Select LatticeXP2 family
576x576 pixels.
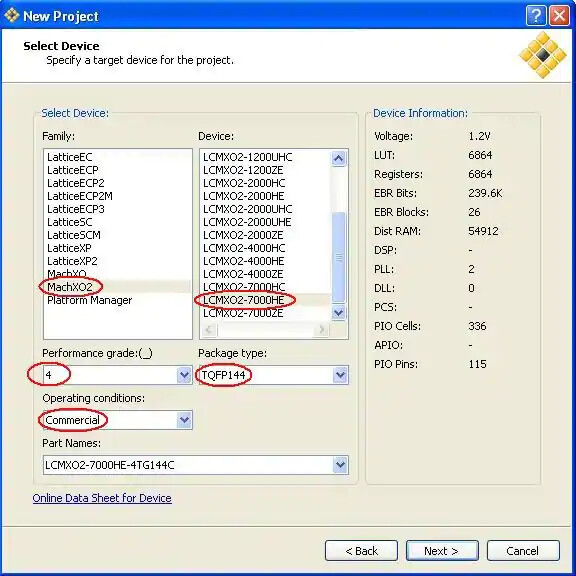tap(72, 261)
